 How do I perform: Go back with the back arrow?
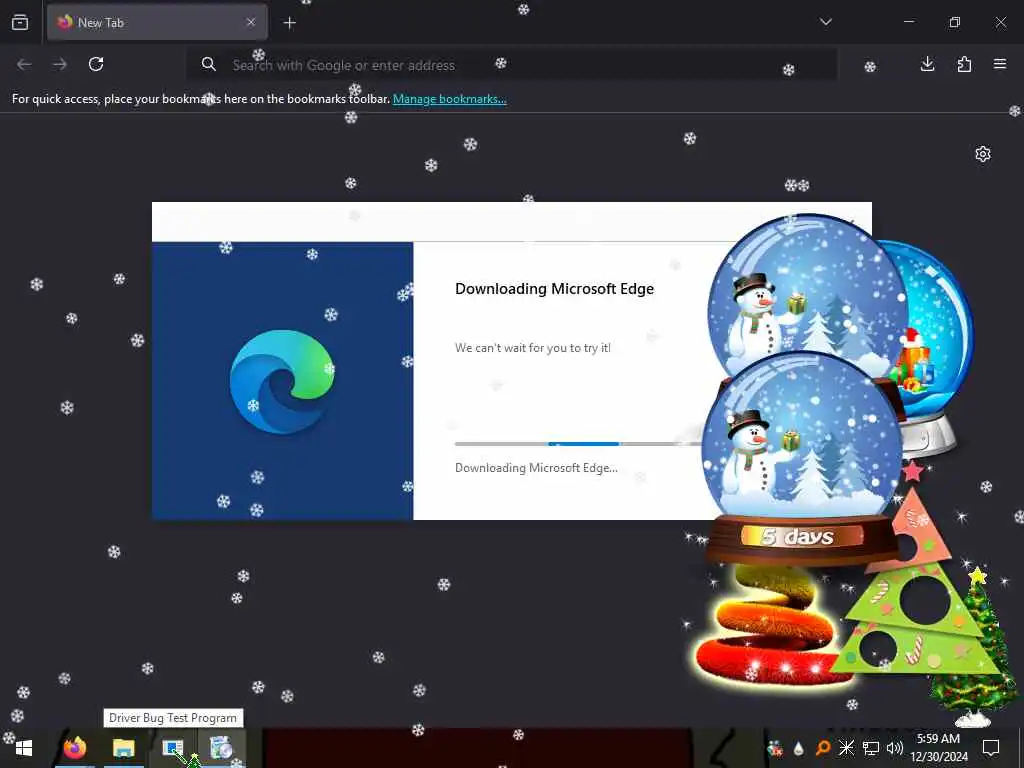24,64
